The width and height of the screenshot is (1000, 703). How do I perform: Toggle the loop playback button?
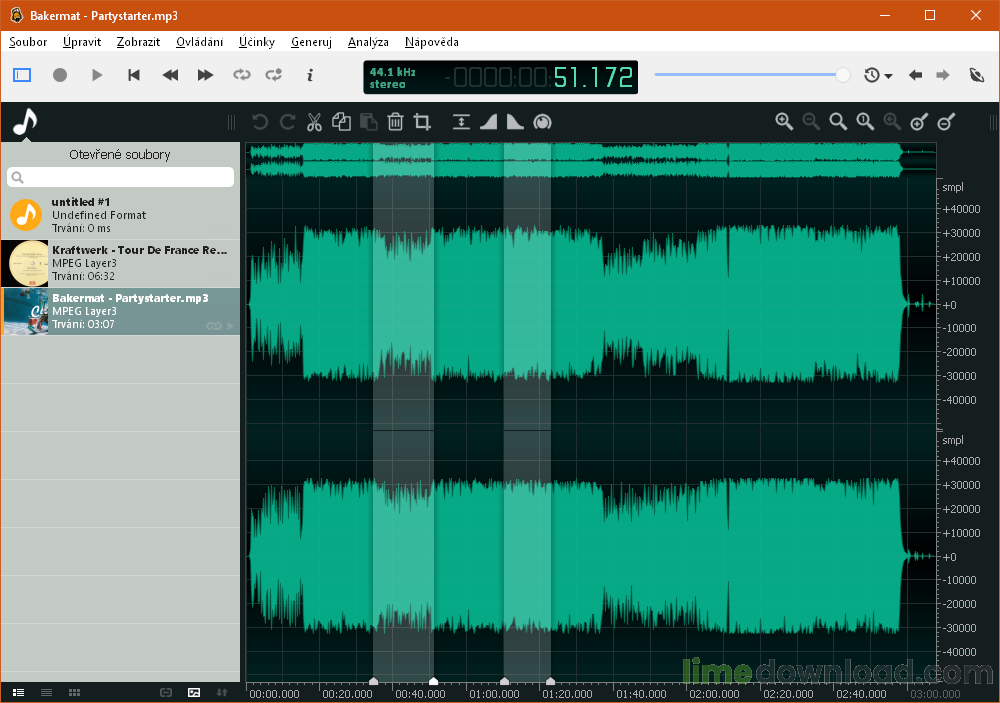tap(241, 75)
